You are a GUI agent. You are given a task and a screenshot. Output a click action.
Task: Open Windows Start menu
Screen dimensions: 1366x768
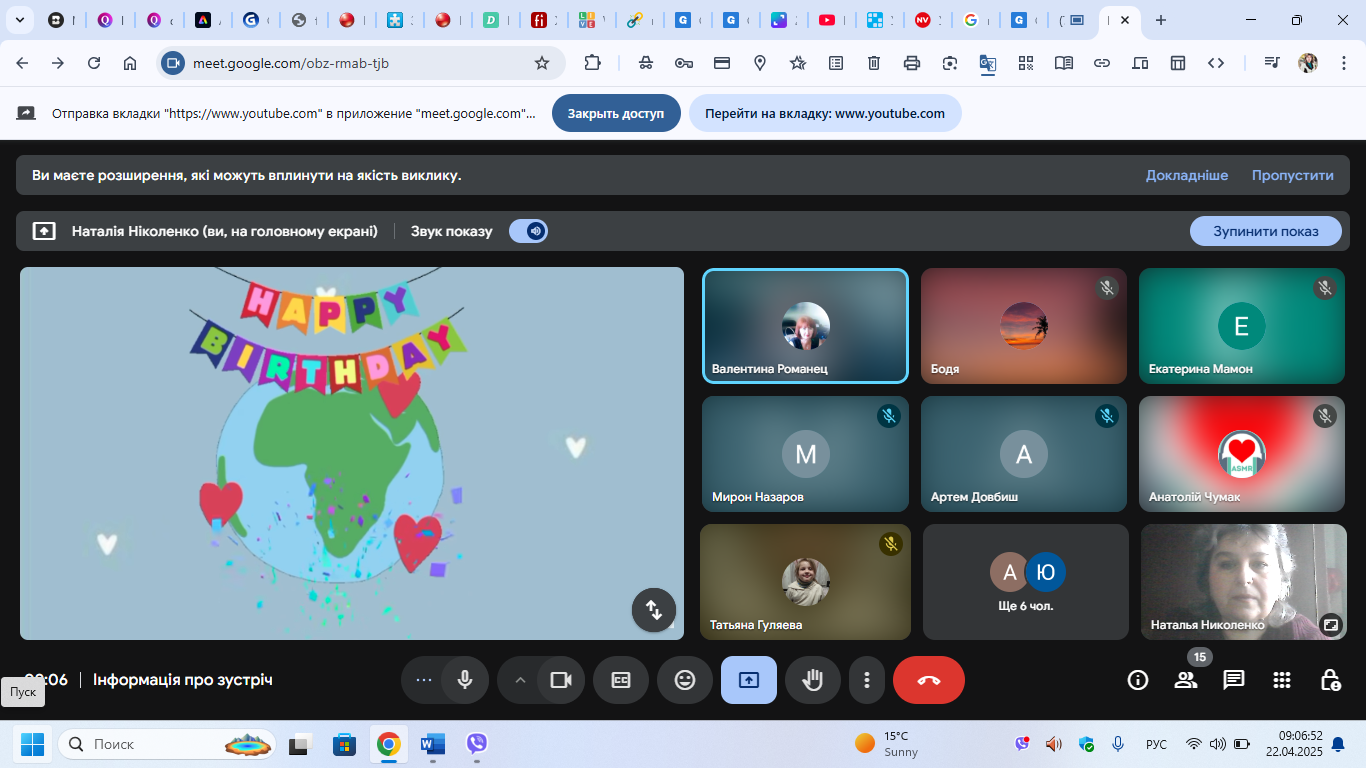[x=33, y=744]
